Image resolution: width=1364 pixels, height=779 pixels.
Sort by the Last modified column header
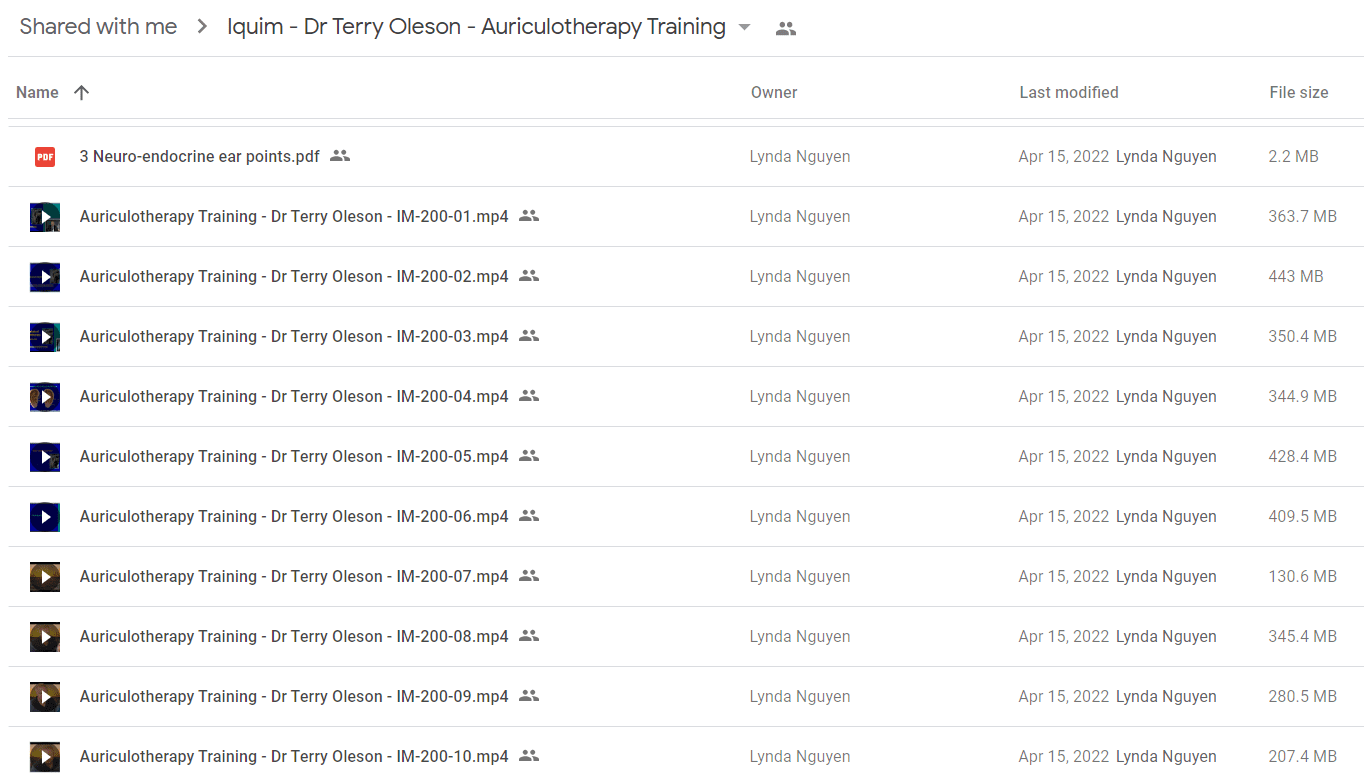point(1069,92)
